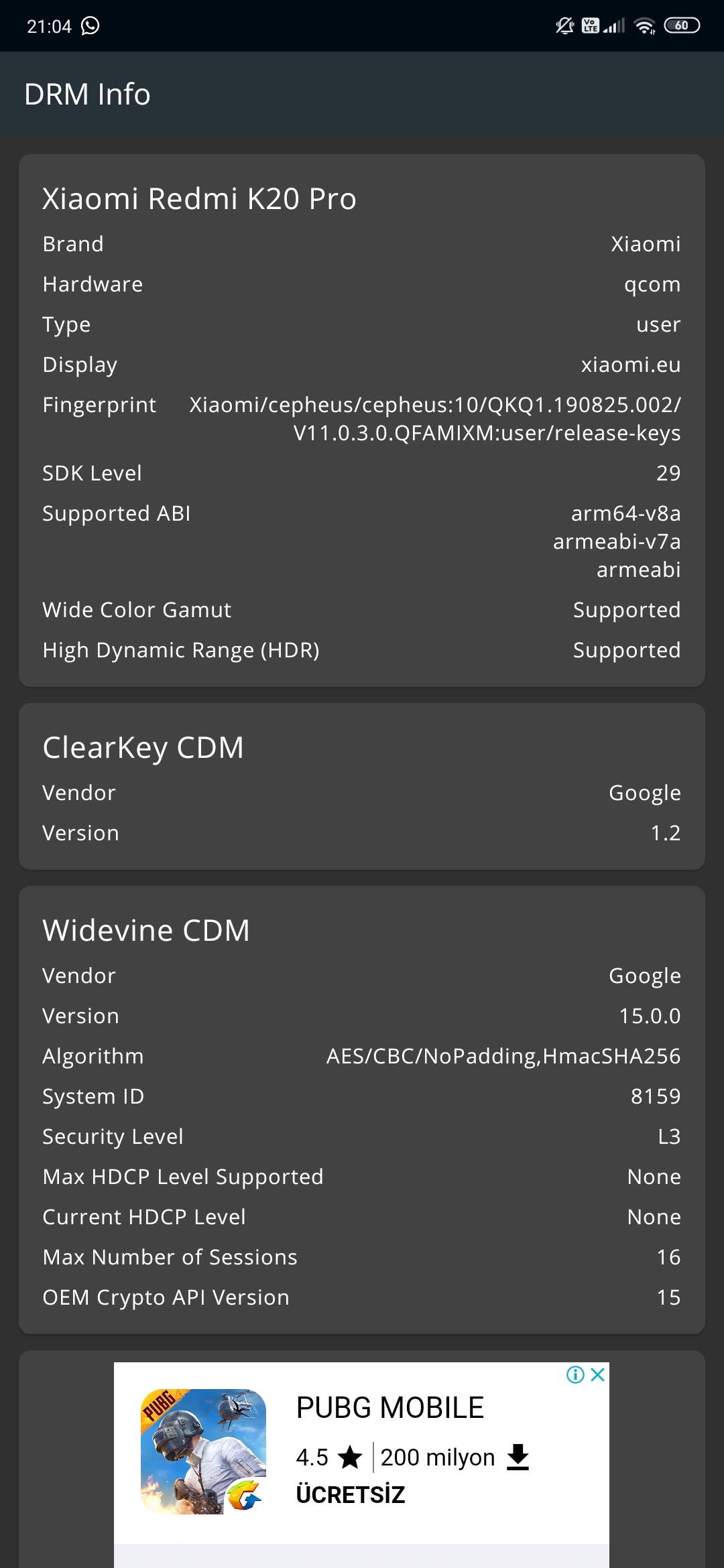Tap the WhatsApp notification icon in status bar

[90, 25]
